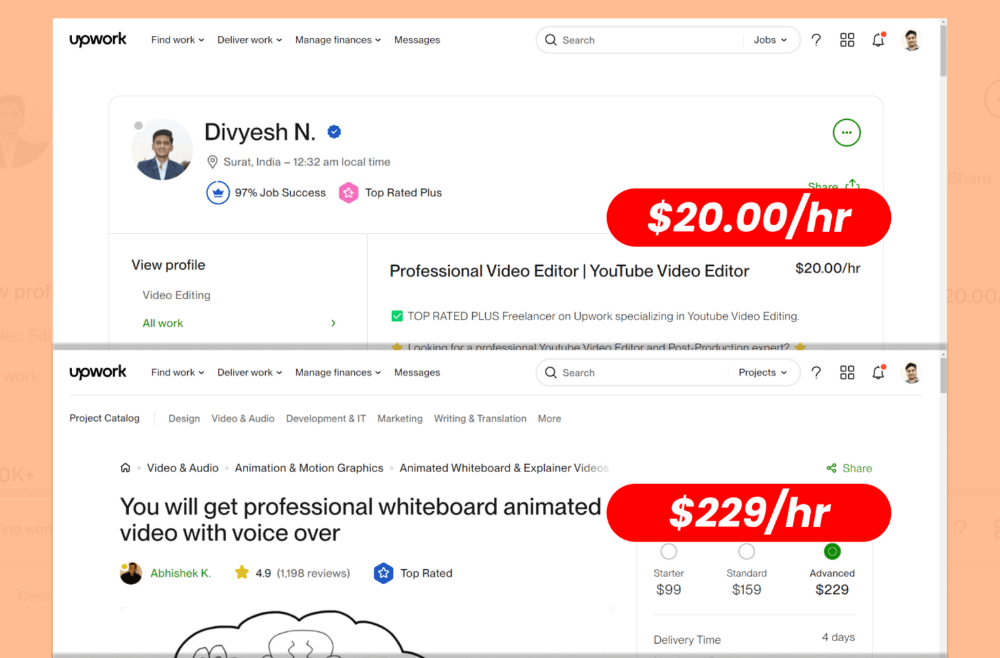Click the "97% Job Success" text
Screen dimensions: 1000x658
[280, 193]
